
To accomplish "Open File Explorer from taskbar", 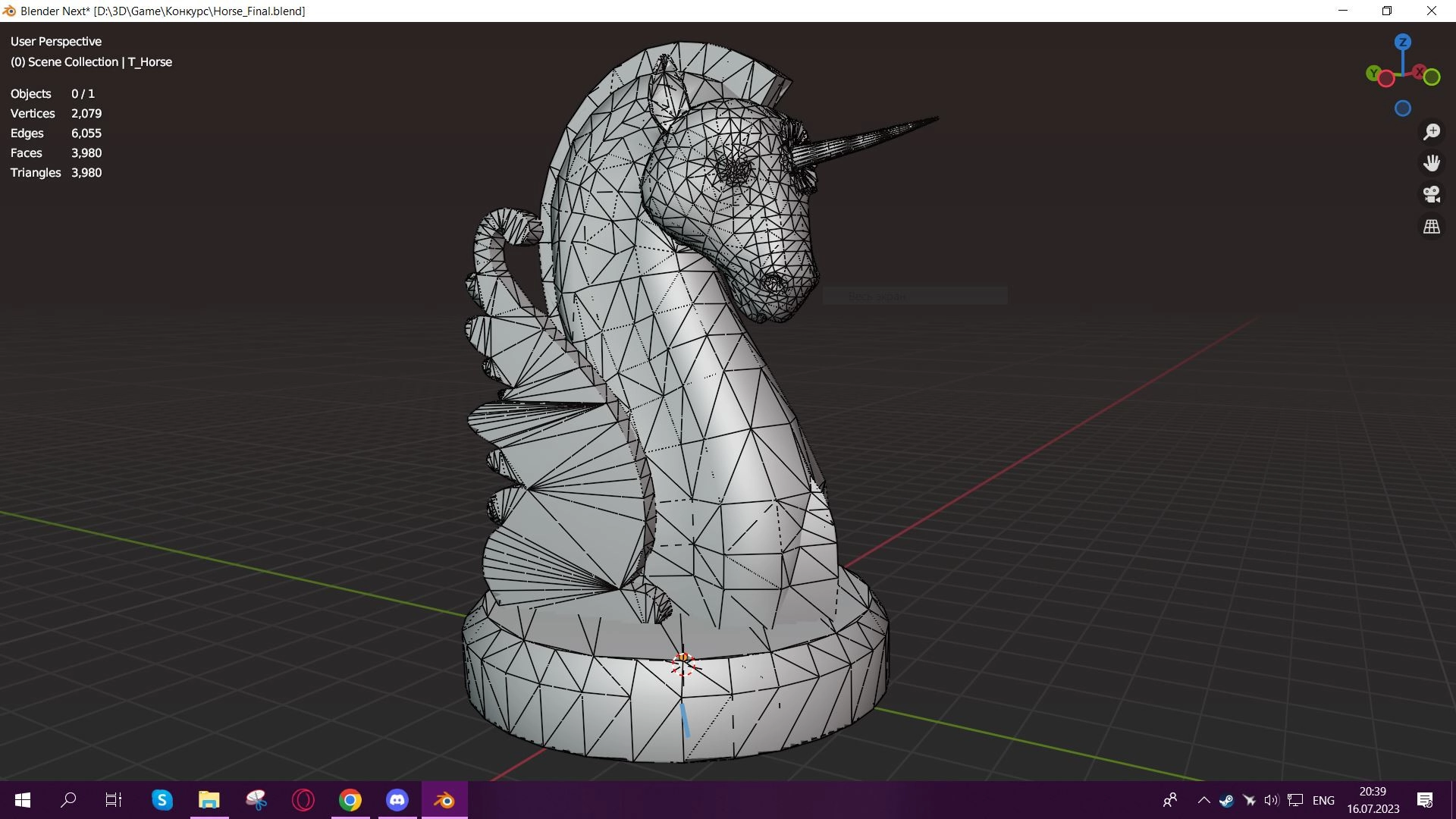I will [209, 800].
